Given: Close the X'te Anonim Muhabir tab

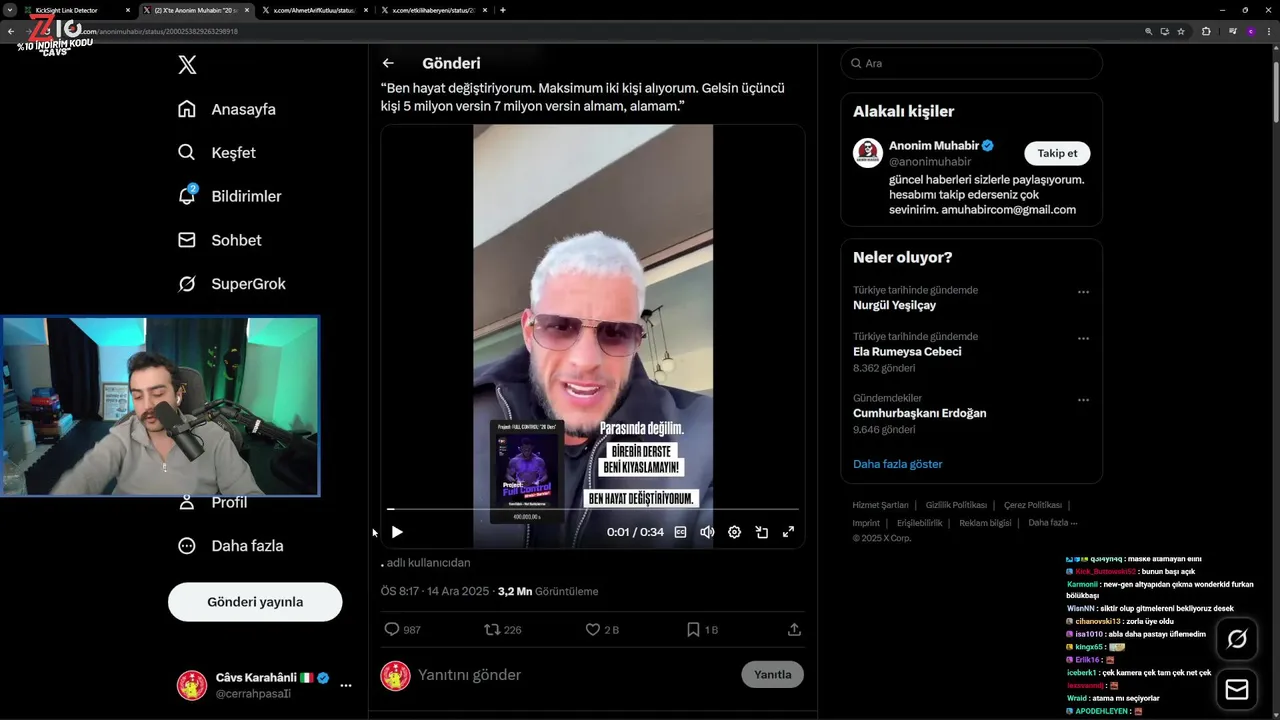Looking at the screenshot, I should click(247, 10).
